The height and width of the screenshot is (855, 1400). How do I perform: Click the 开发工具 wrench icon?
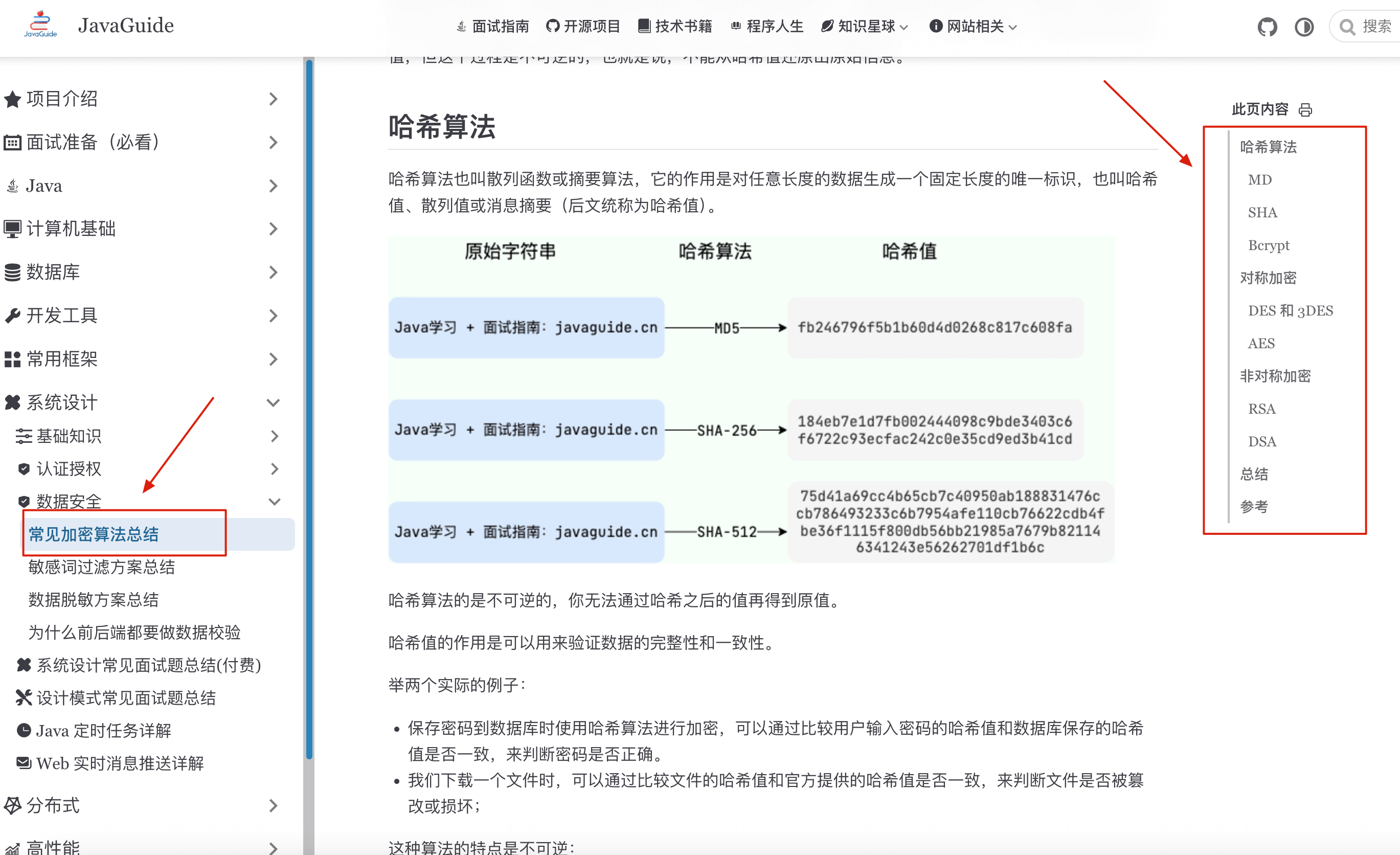point(12,316)
